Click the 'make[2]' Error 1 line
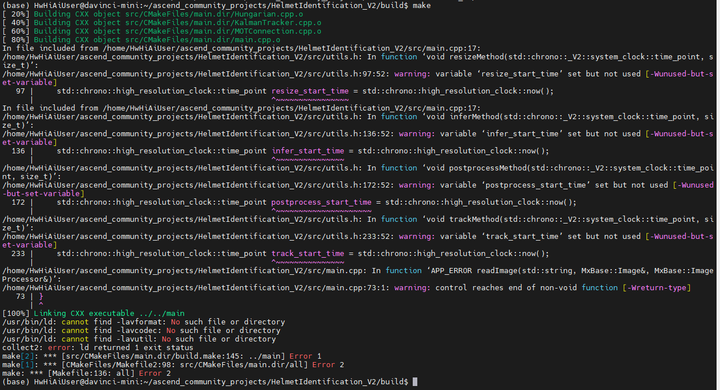The width and height of the screenshot is (720, 390). point(162,356)
